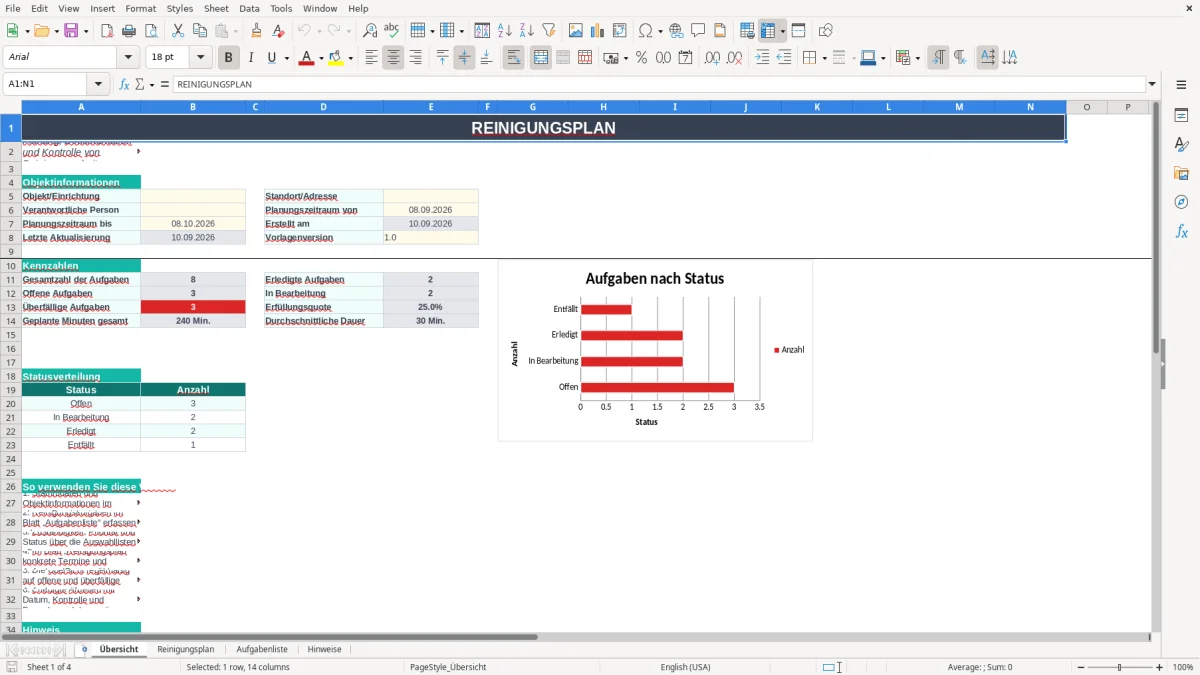This screenshot has width=1200, height=675.
Task: Open Print Preview from toolbar
Action: (150, 31)
